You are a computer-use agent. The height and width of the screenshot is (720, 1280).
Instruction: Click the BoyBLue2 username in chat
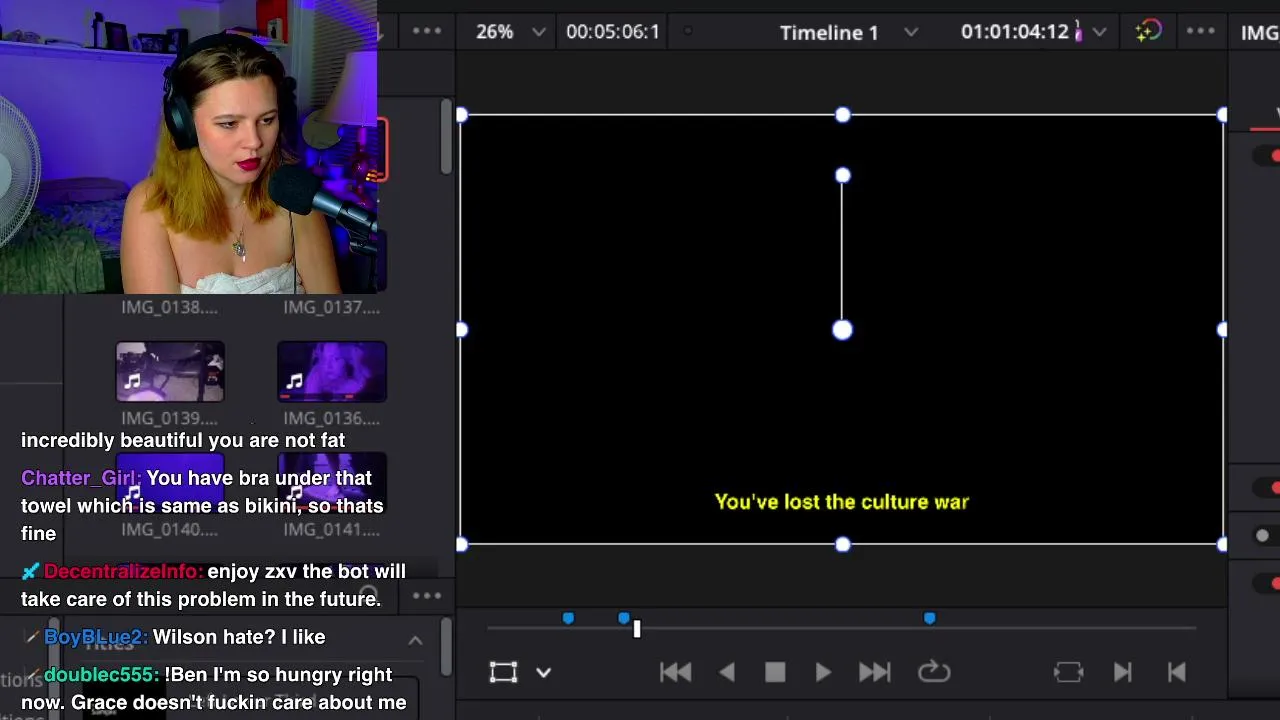tap(95, 637)
